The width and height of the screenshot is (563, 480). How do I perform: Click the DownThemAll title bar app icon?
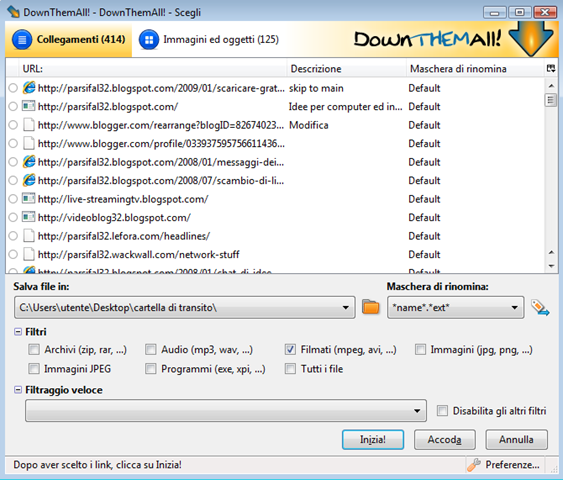(x=13, y=12)
